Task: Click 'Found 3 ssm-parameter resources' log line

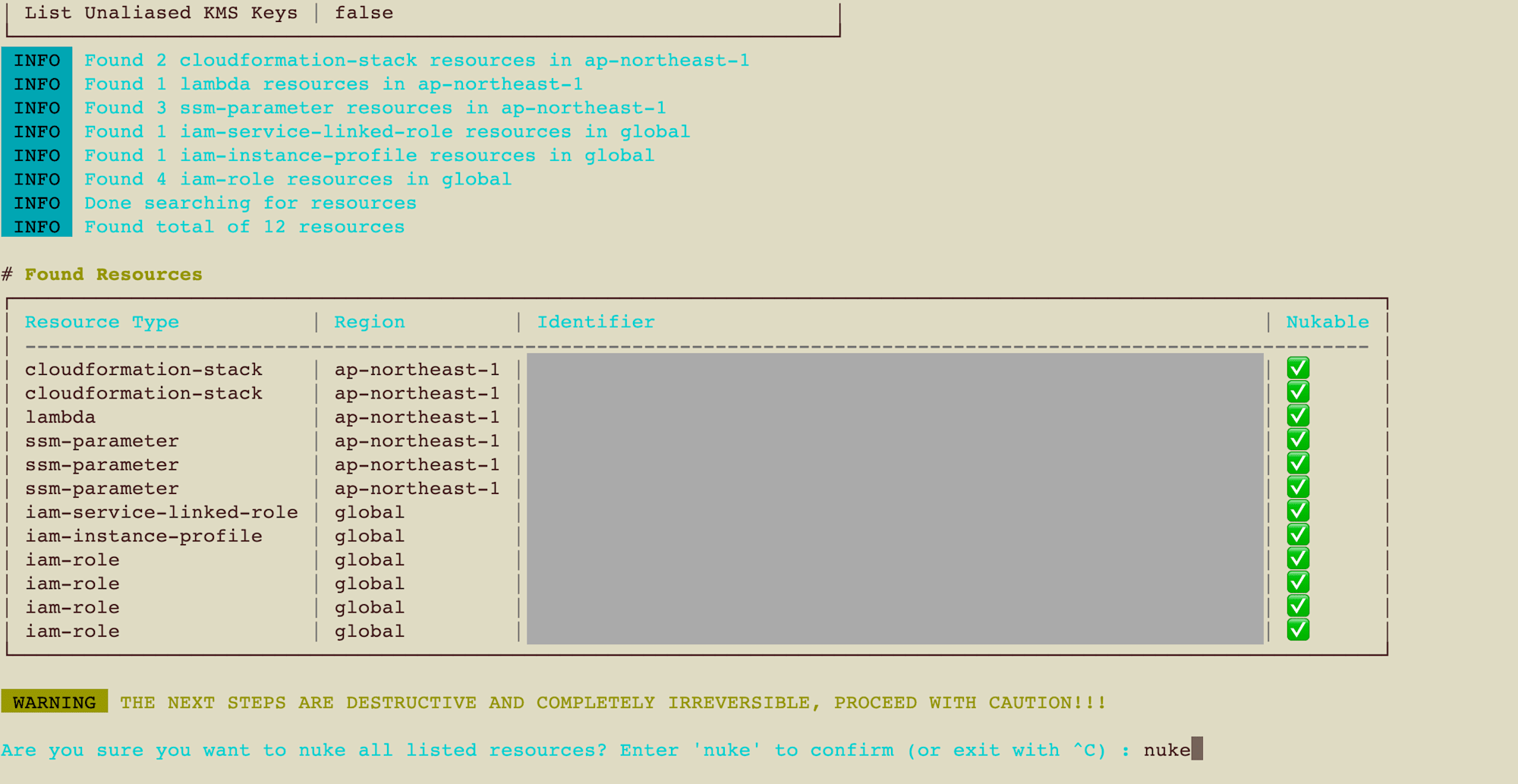Action: click(x=375, y=108)
